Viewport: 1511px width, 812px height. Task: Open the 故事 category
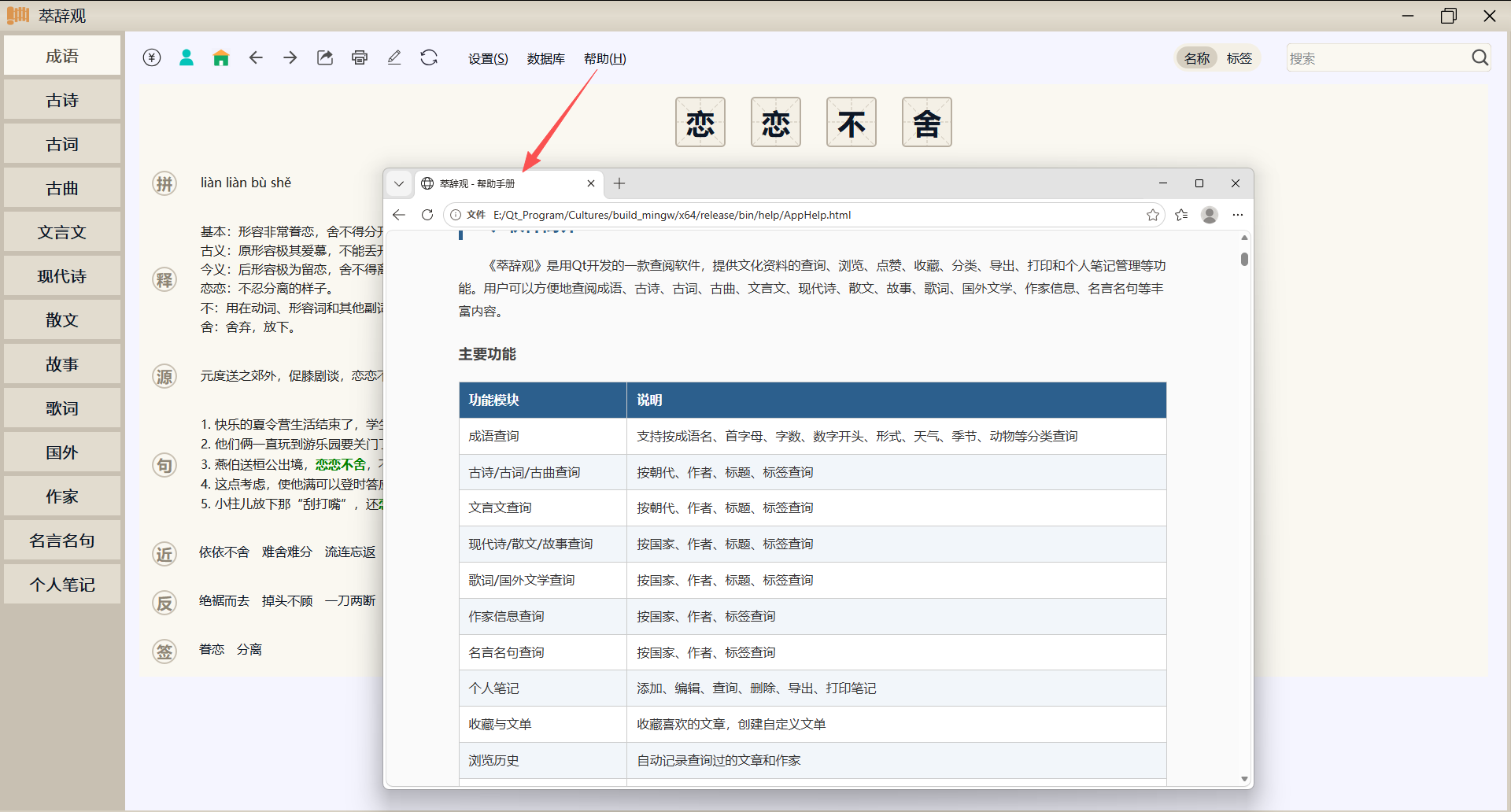[x=62, y=364]
